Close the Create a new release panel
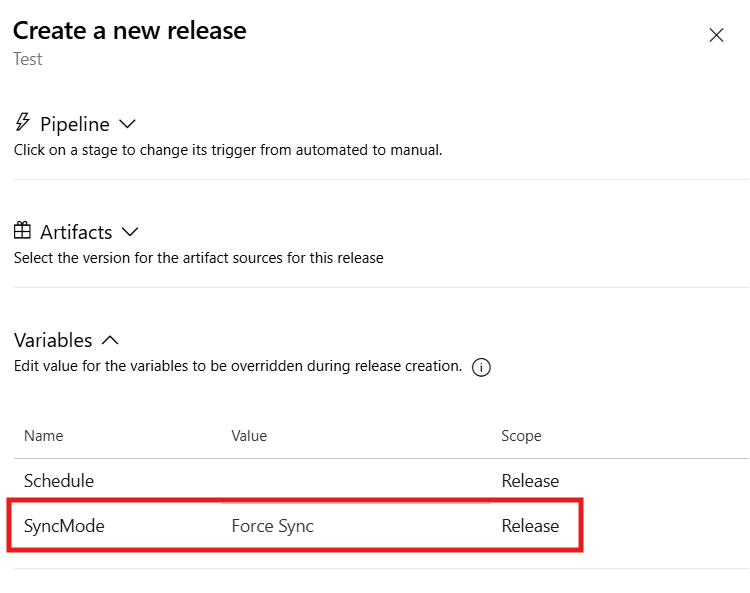Screen dimensions: 750x593 (716, 35)
